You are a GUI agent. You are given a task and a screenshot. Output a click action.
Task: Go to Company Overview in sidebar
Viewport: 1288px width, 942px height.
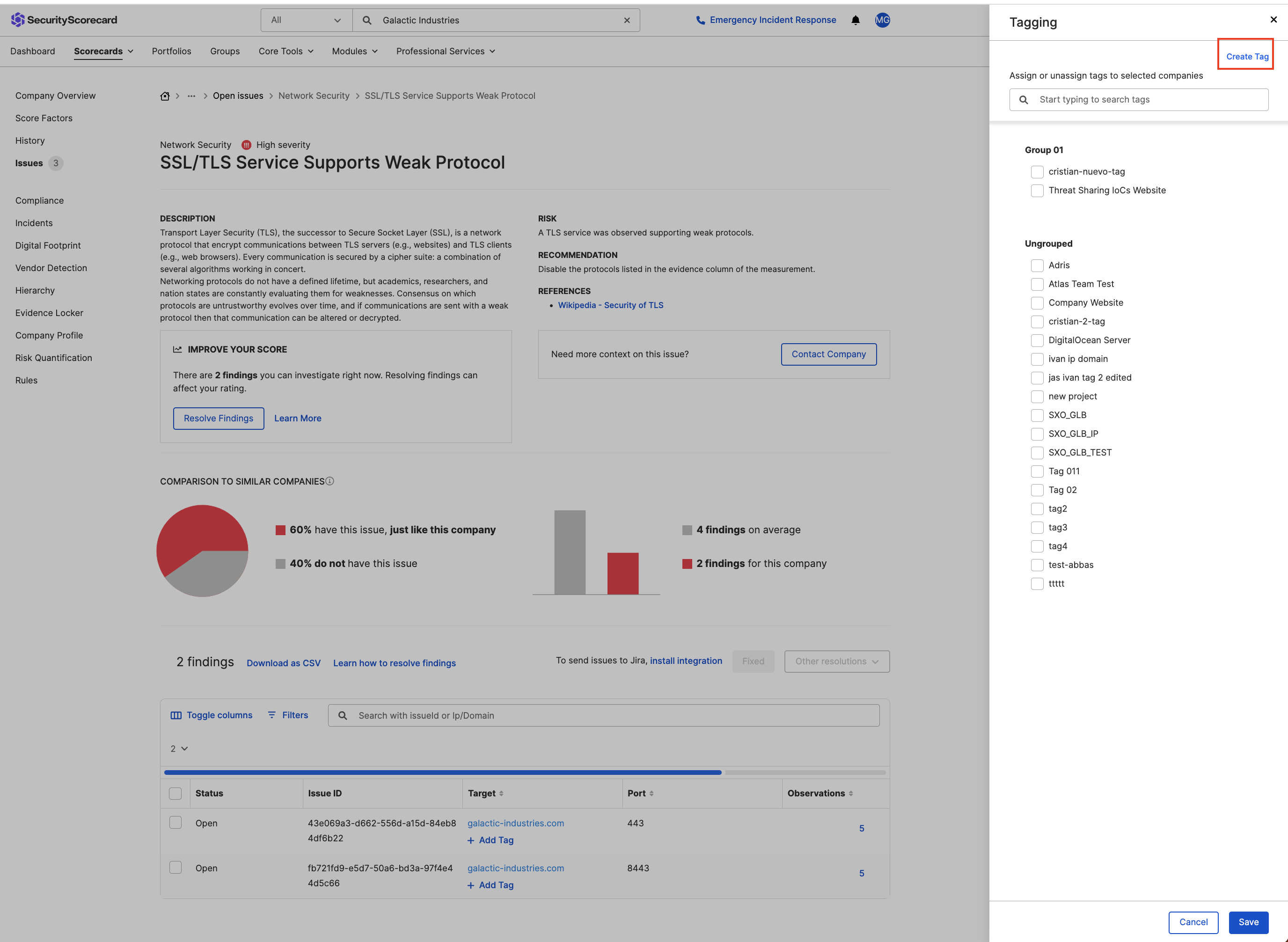point(55,96)
